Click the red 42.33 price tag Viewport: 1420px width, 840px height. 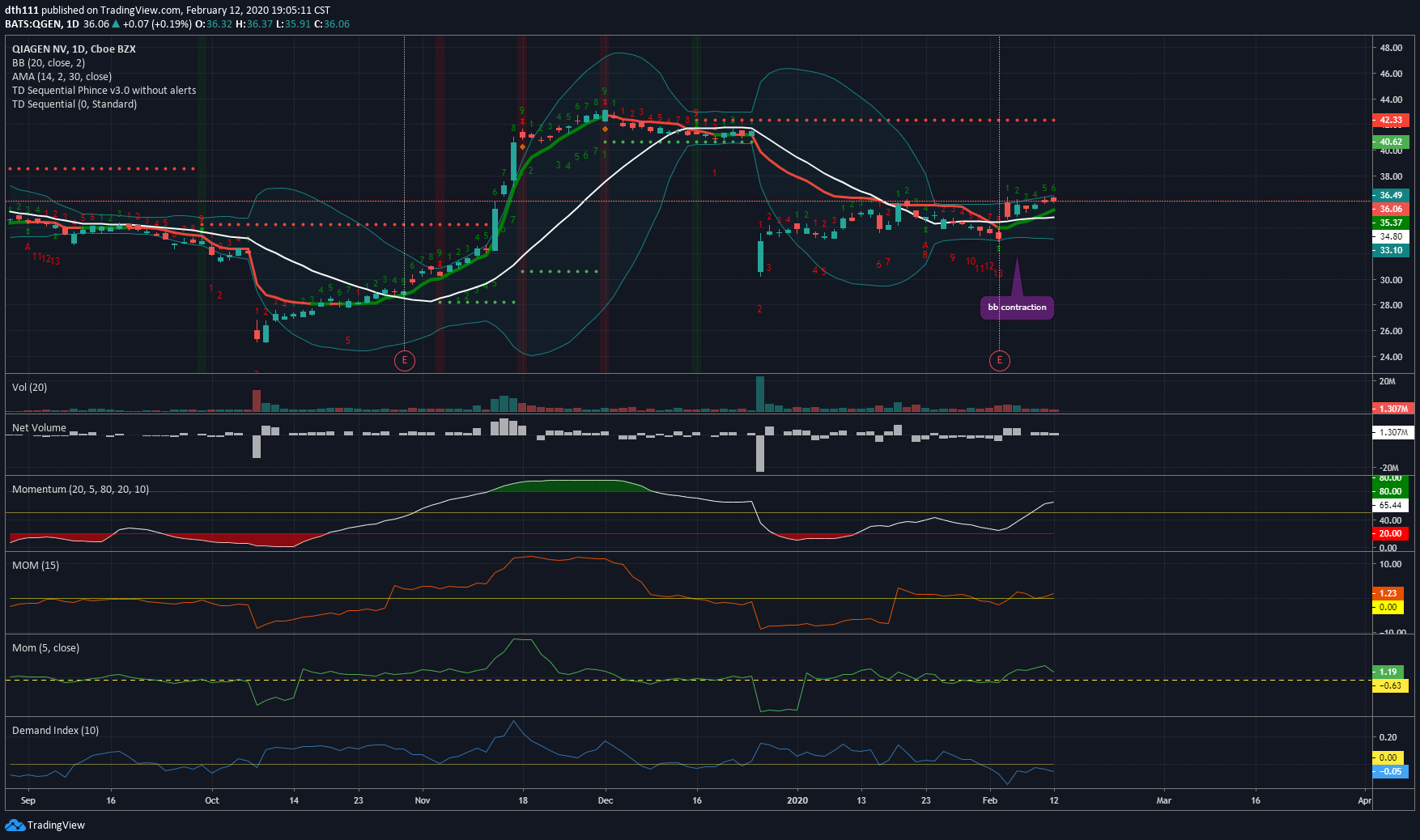(1391, 120)
